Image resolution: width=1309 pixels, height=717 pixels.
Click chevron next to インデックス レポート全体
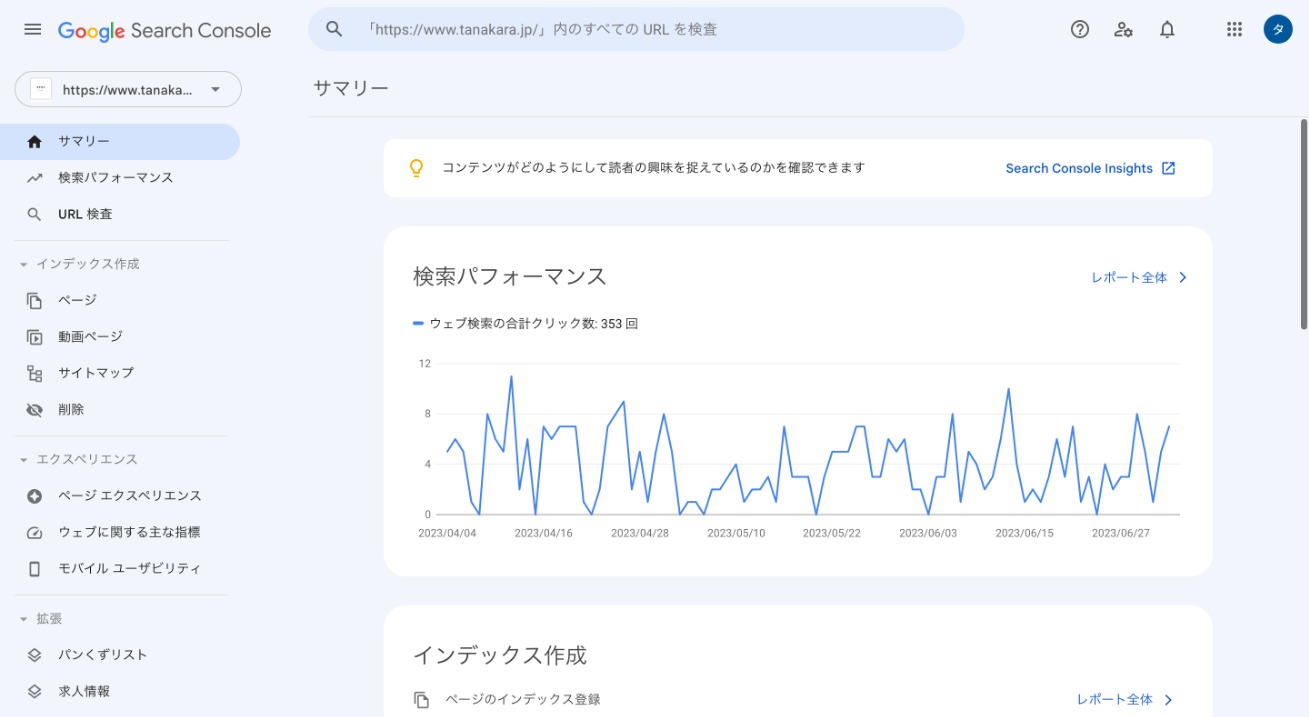point(1169,700)
